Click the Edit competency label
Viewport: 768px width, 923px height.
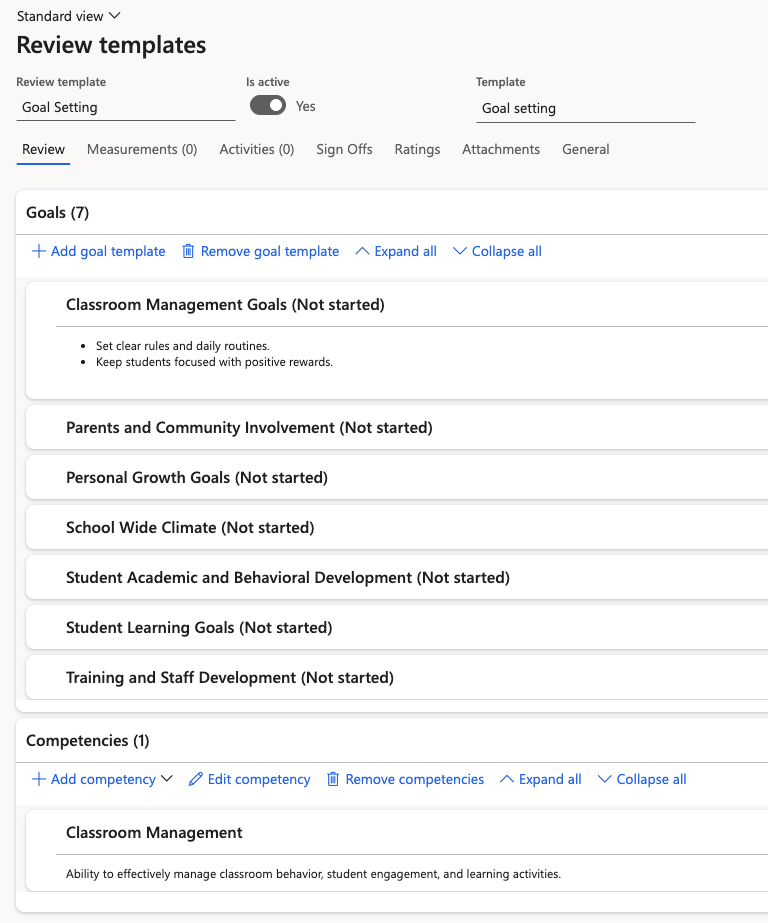click(x=259, y=779)
